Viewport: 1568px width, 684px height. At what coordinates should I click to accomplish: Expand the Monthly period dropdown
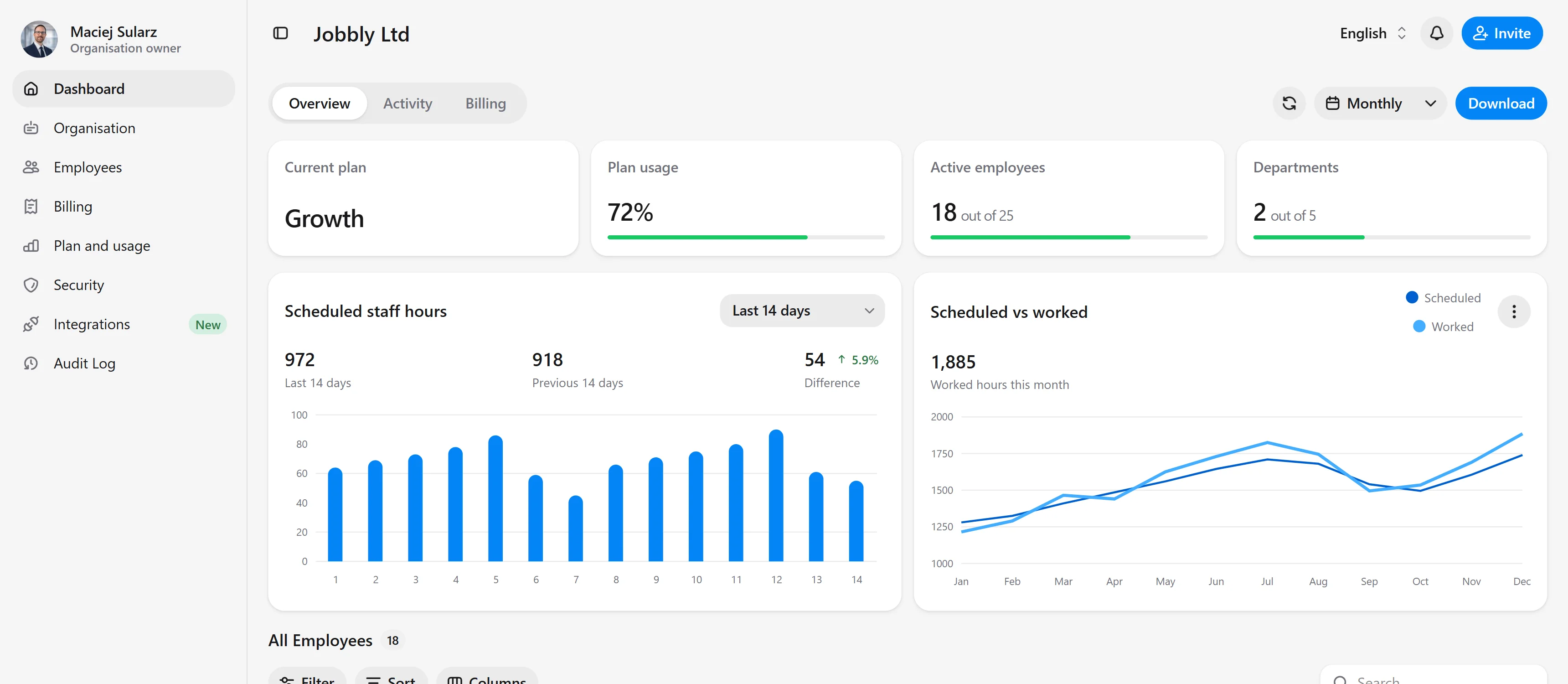tap(1380, 104)
